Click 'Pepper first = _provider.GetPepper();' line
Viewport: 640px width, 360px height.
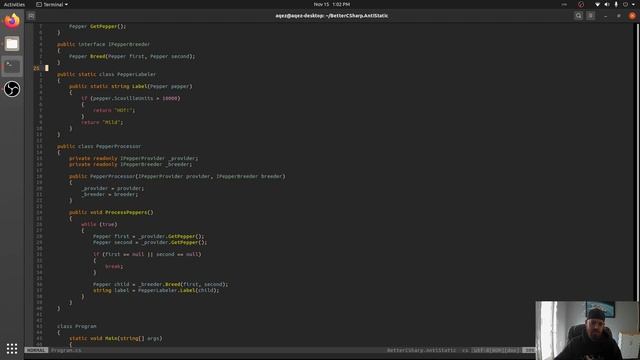point(149,236)
